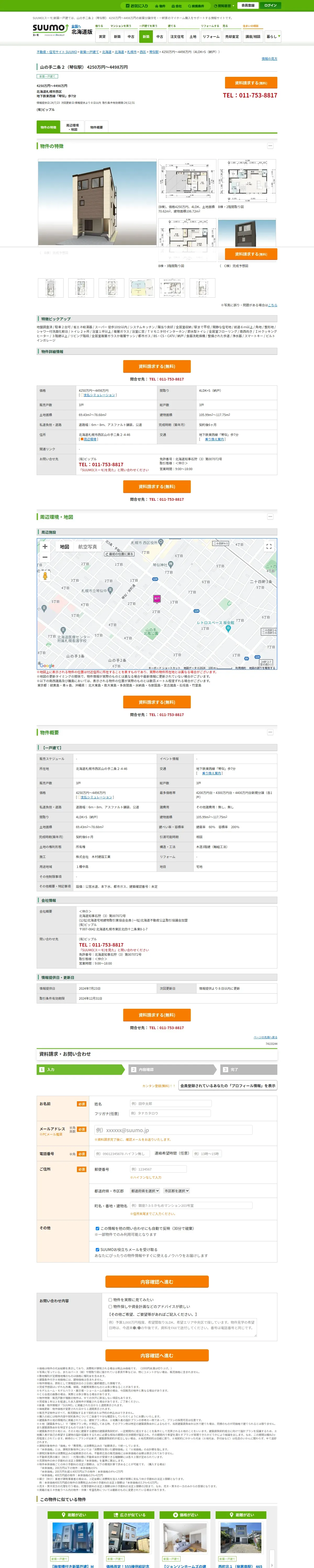Click 「プロフィール情報」を表示 button
The height and width of the screenshot is (1568, 314).
coord(228,1086)
